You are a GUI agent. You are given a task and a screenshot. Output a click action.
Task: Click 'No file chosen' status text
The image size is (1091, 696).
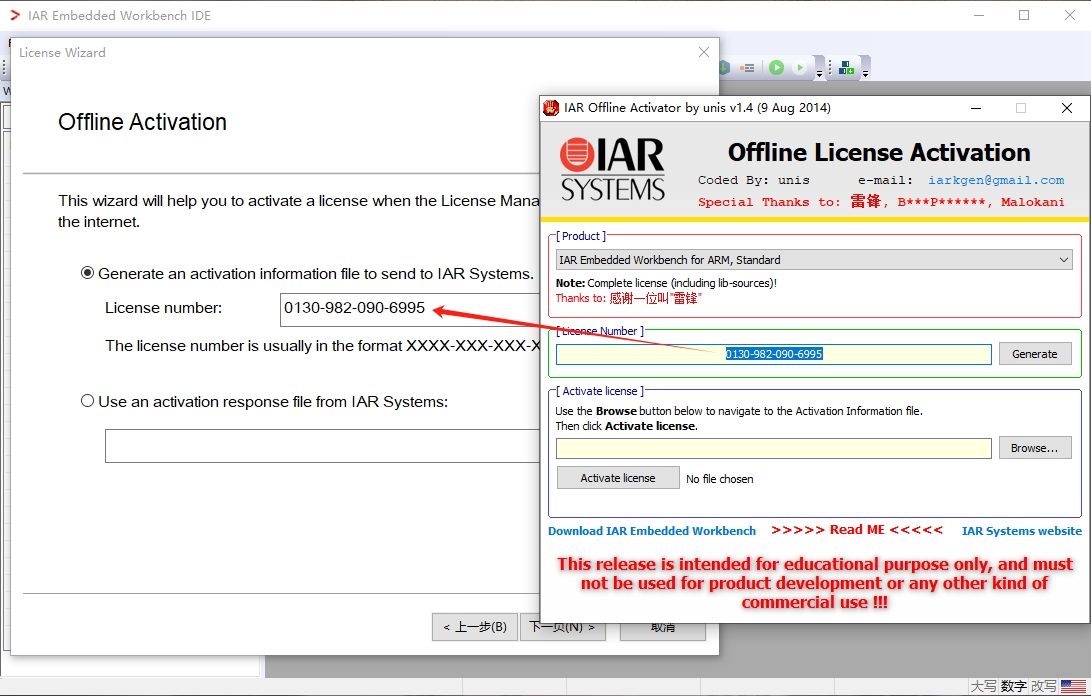tap(719, 479)
